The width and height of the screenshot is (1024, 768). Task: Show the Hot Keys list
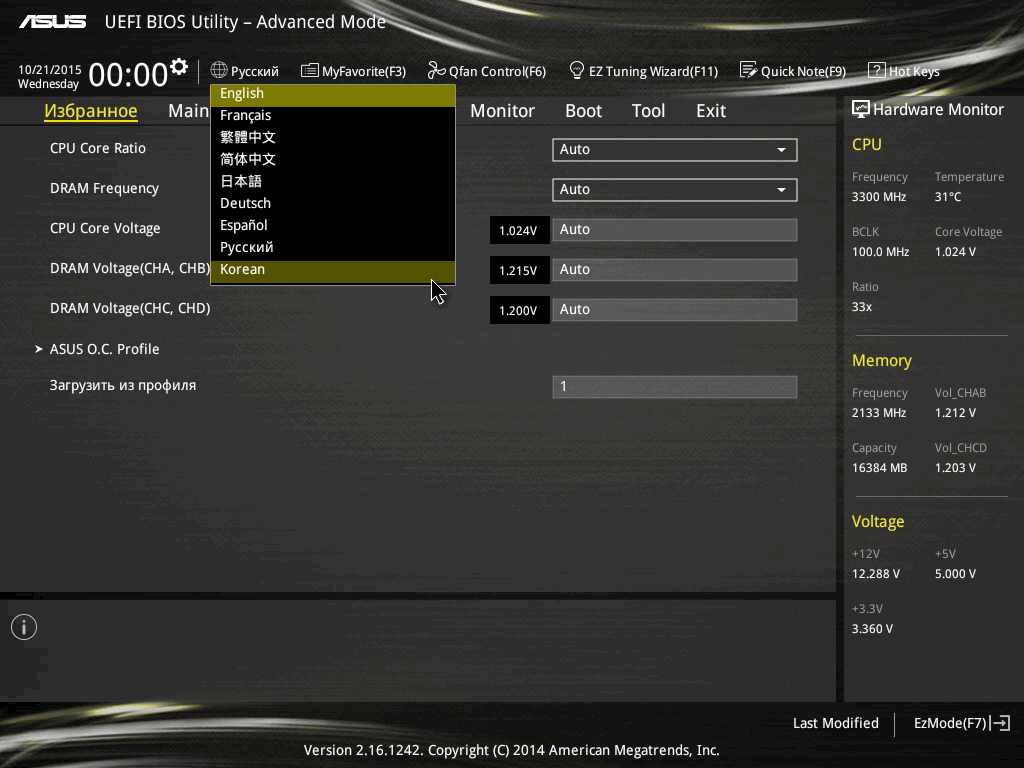(904, 71)
